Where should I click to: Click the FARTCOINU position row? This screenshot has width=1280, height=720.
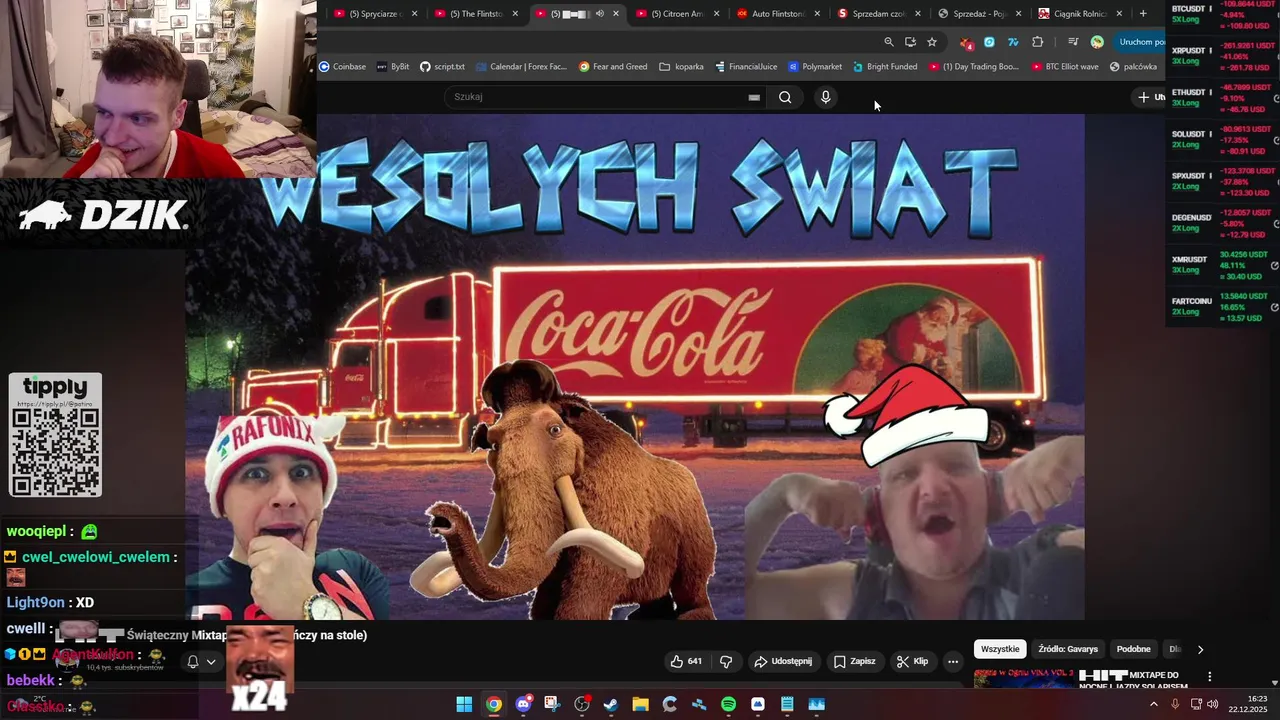tap(1224, 307)
